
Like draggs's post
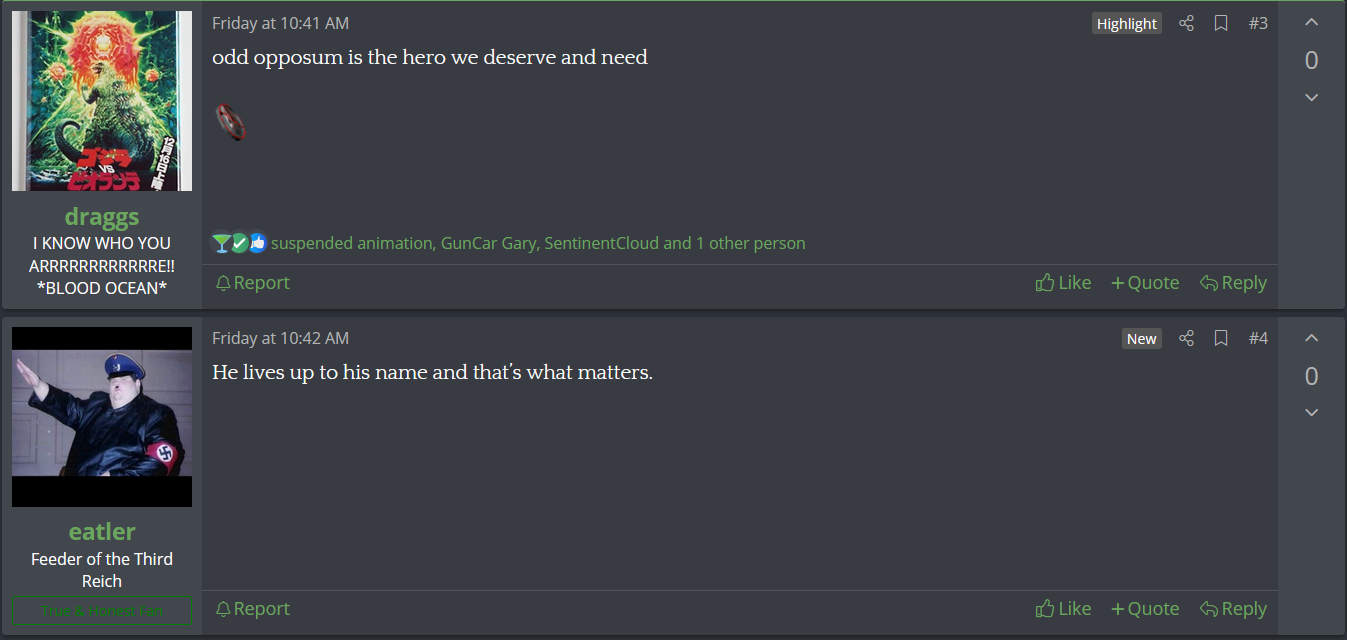coord(1063,283)
